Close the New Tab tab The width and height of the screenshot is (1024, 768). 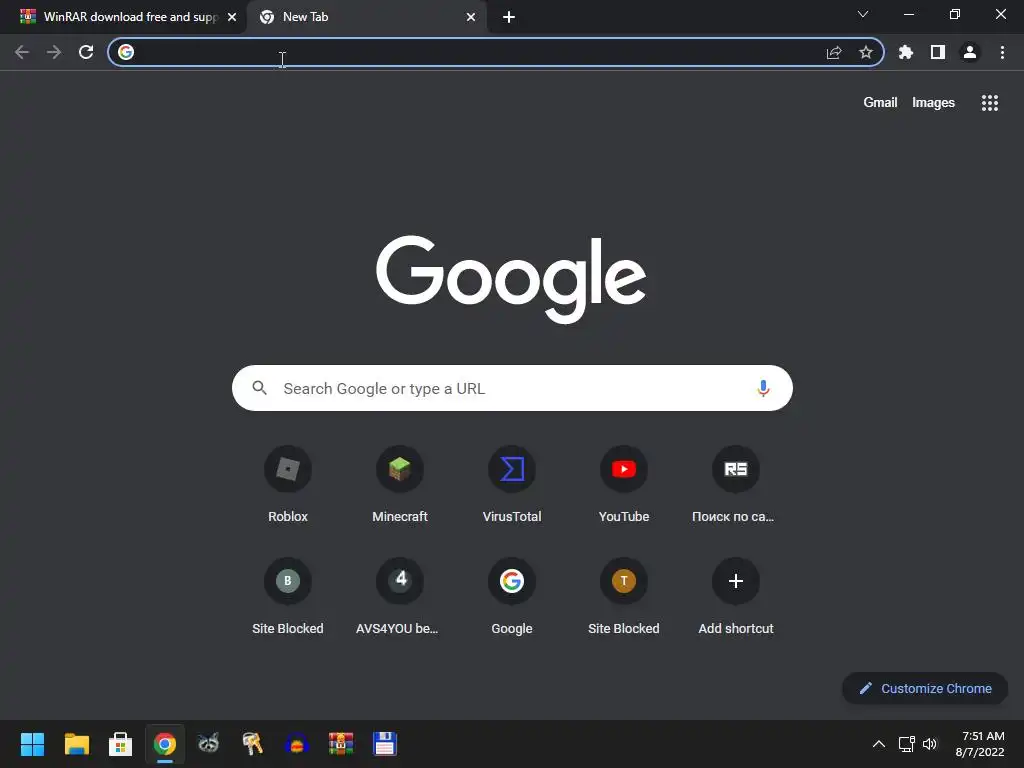[471, 17]
